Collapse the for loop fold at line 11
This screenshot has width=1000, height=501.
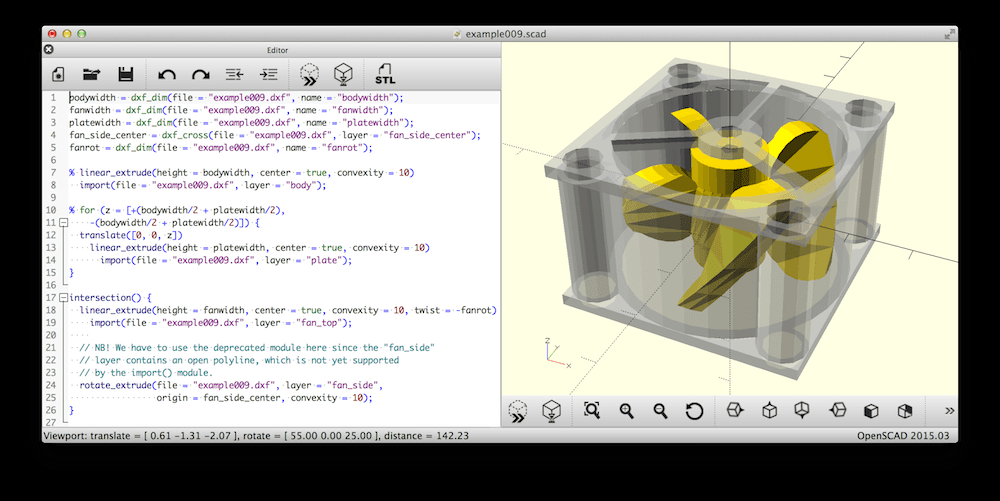[x=63, y=223]
